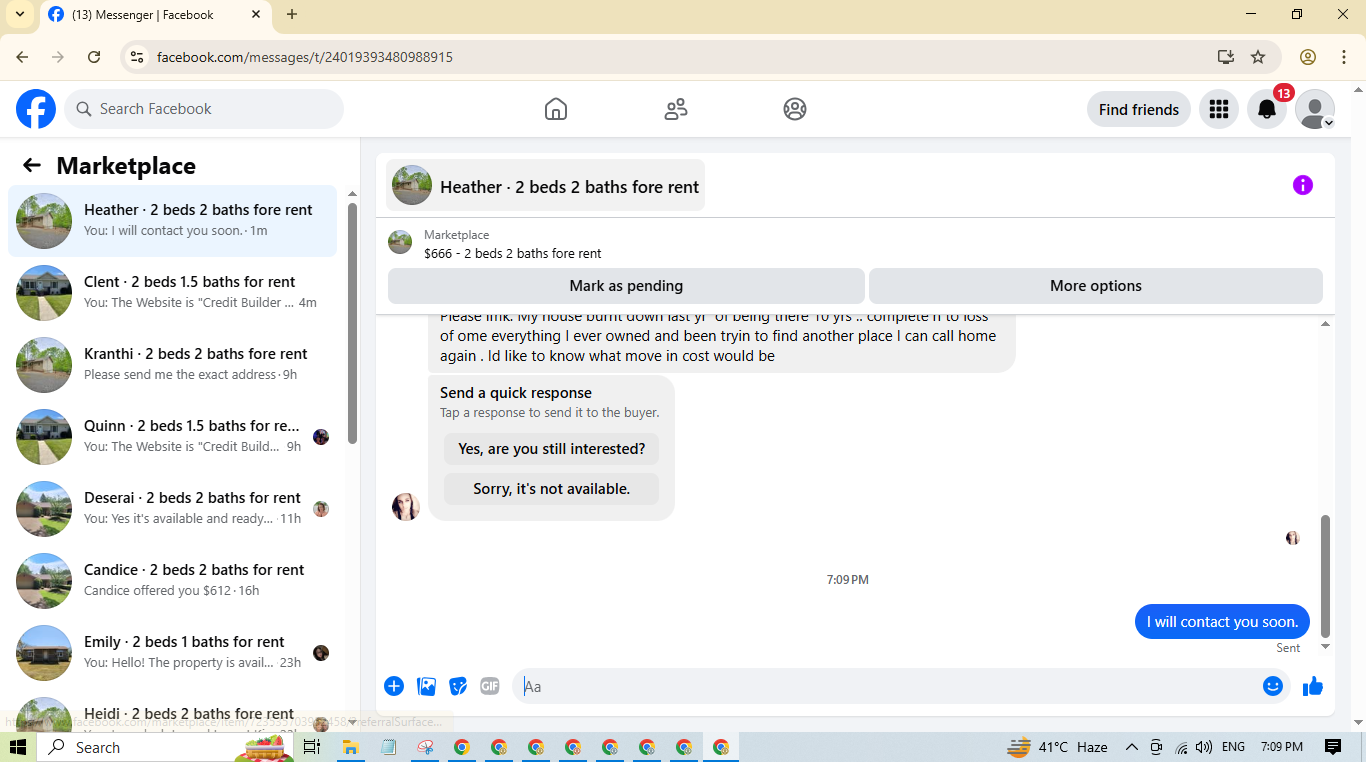The width and height of the screenshot is (1366, 762).
Task: Open more actions with the plus icon
Action: 394,686
